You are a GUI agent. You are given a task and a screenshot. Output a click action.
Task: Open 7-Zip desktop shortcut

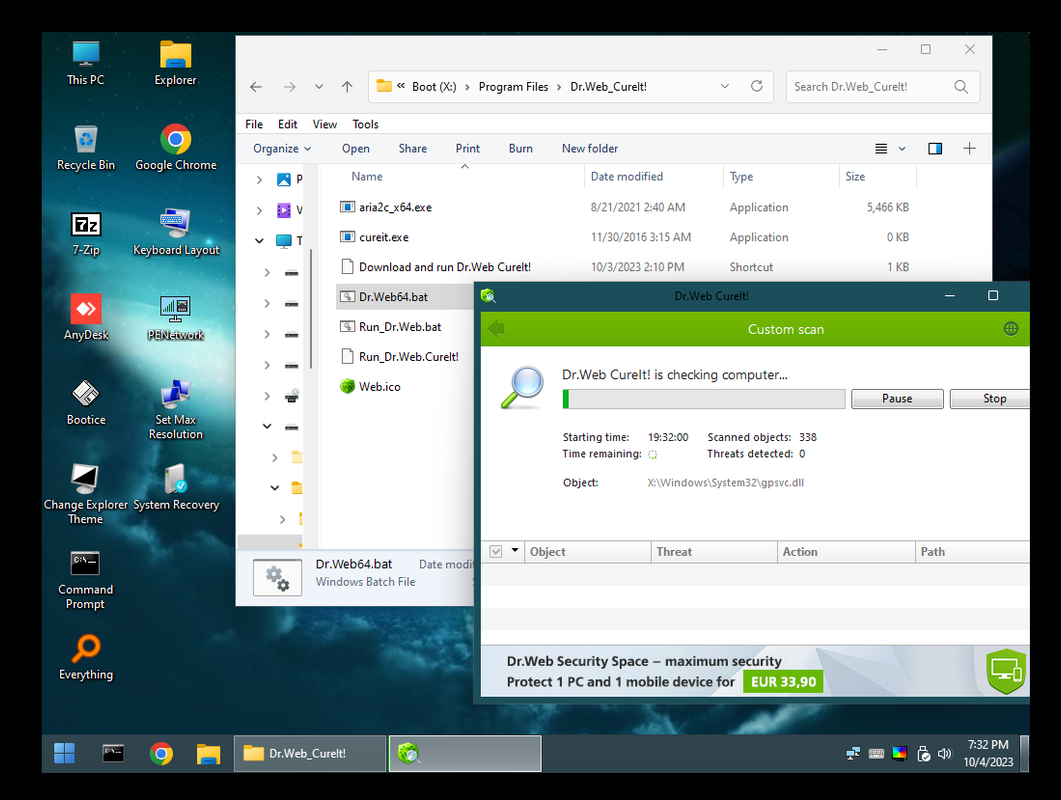pos(86,233)
